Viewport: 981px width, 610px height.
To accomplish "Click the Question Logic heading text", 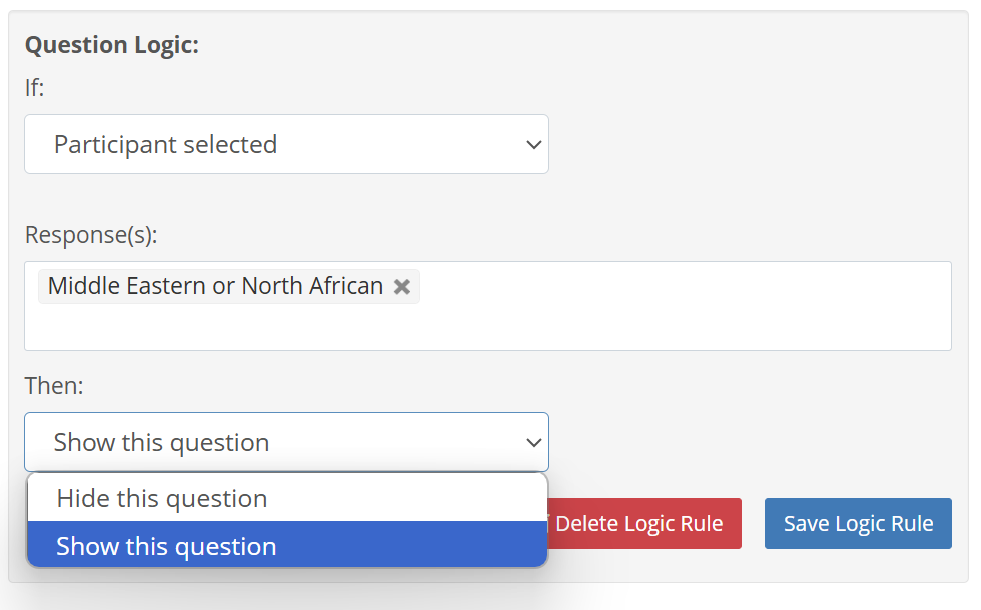I will (112, 46).
